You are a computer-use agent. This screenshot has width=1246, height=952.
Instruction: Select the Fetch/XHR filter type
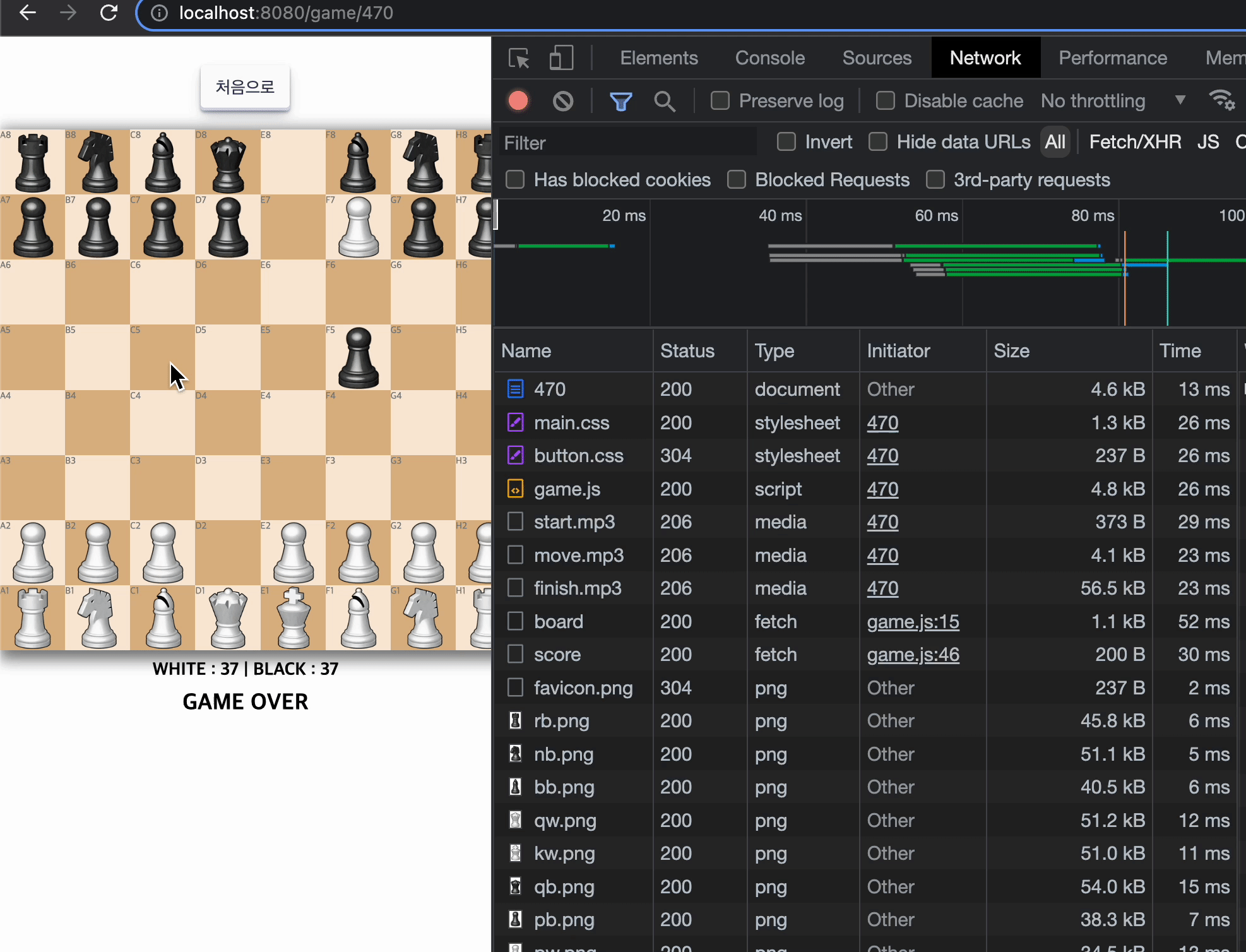(x=1134, y=142)
